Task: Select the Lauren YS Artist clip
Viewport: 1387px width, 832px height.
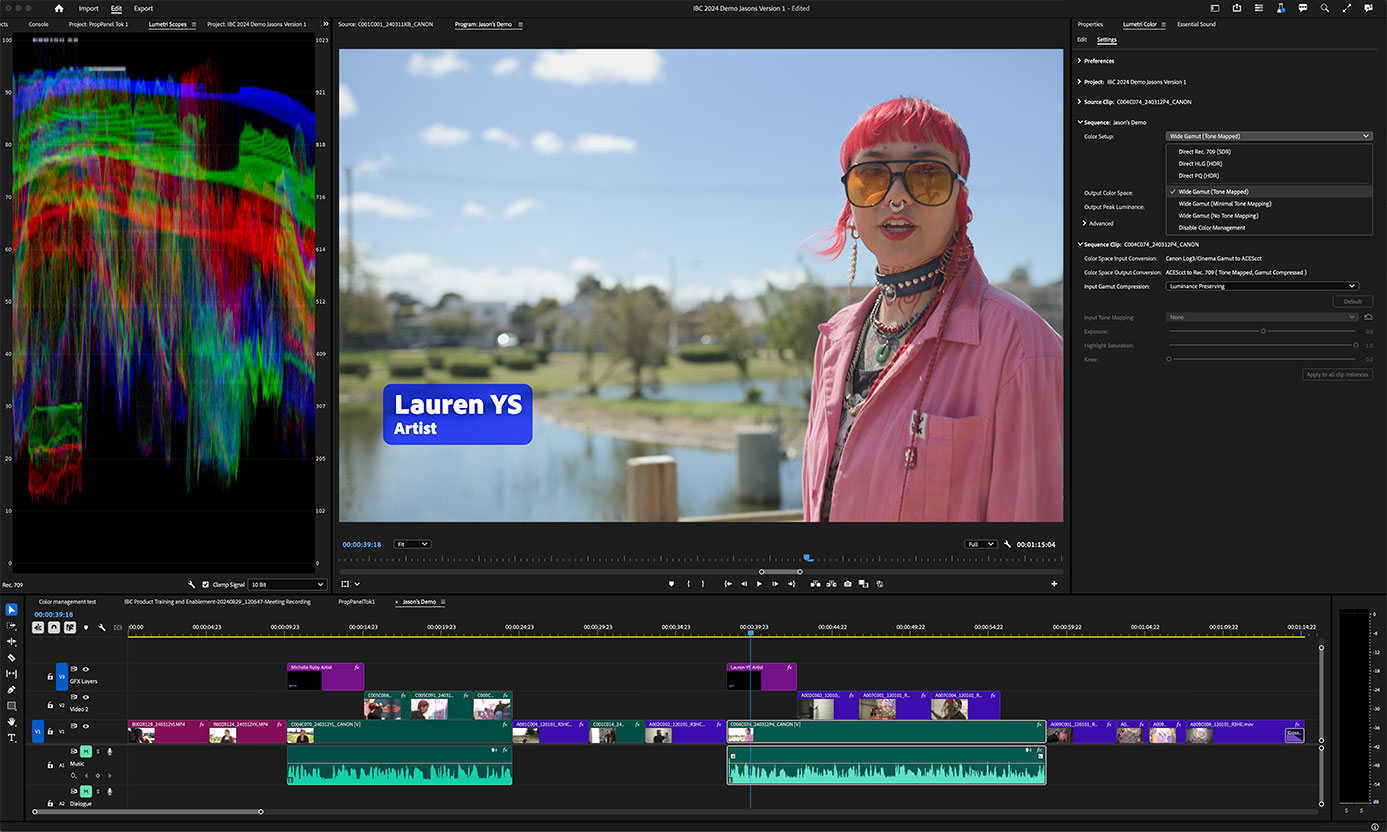Action: tap(761, 676)
